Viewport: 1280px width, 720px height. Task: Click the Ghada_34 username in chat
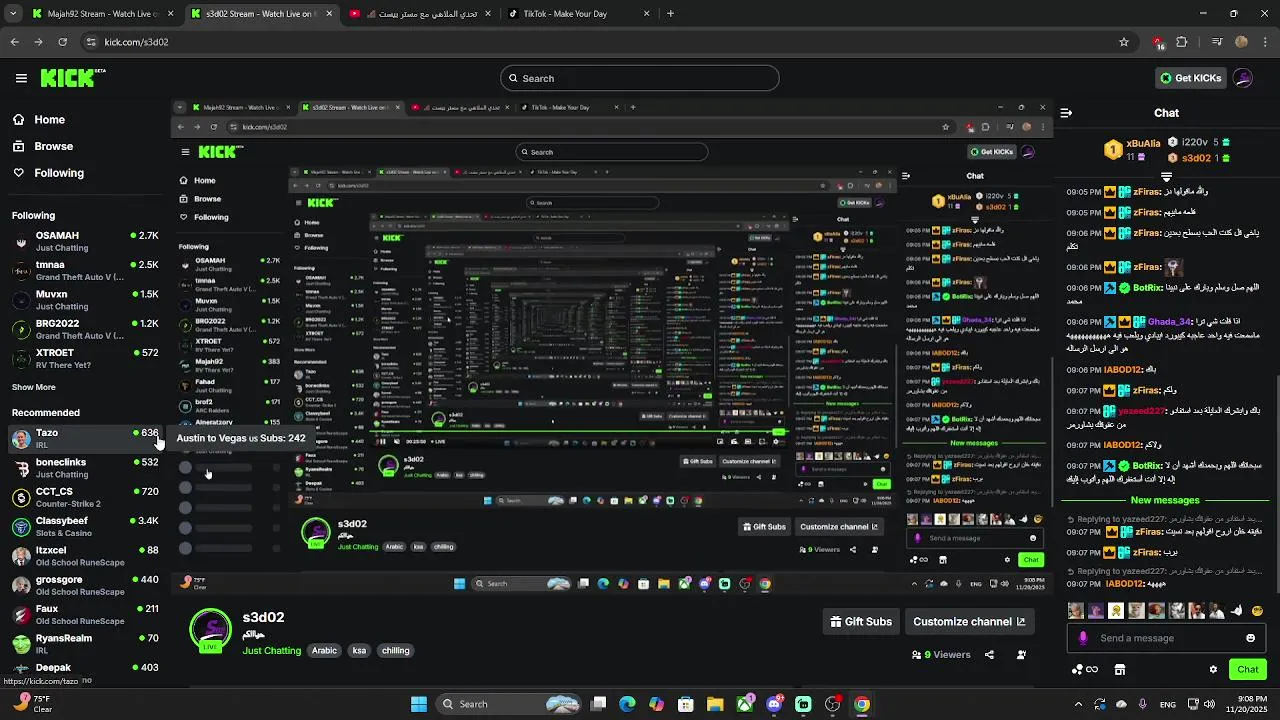pyautogui.click(x=1169, y=321)
